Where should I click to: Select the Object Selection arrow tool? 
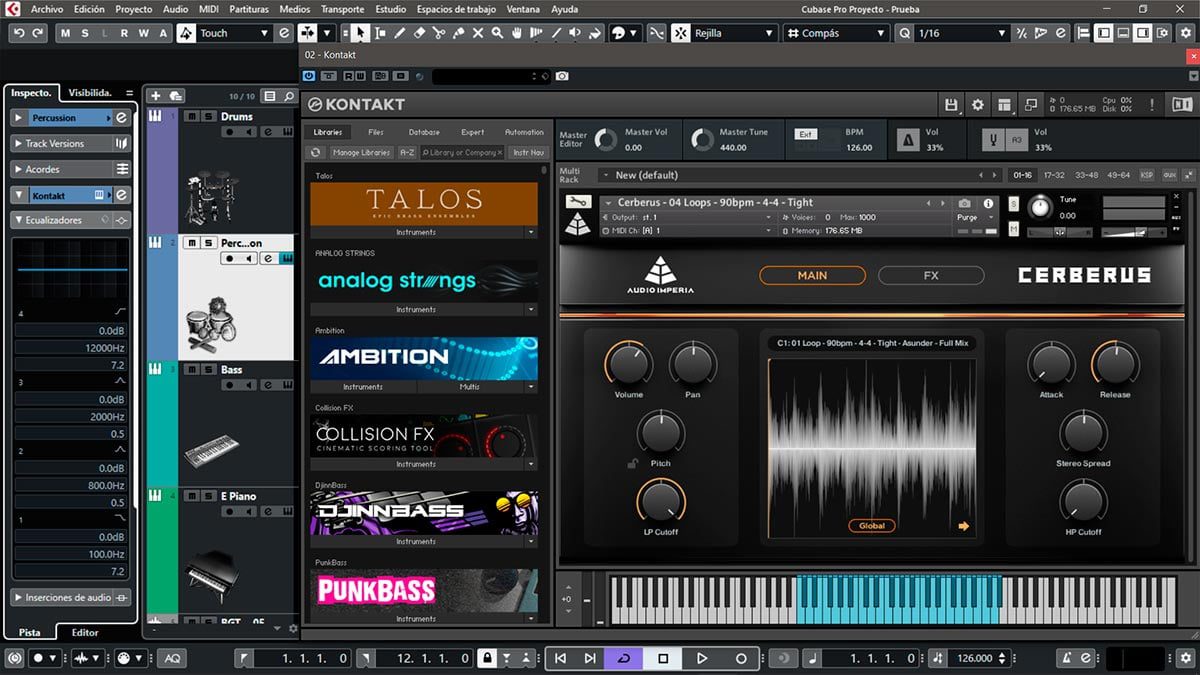(360, 33)
